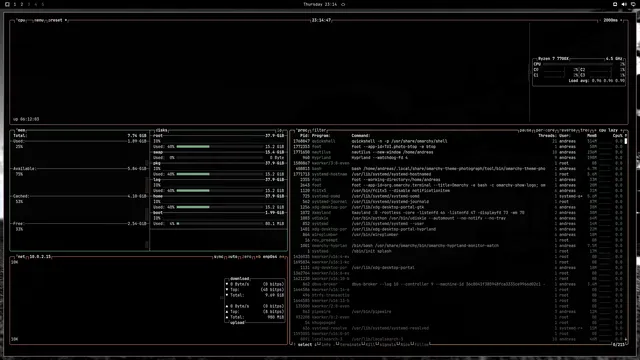Select the Hyprland process row

(457, 158)
